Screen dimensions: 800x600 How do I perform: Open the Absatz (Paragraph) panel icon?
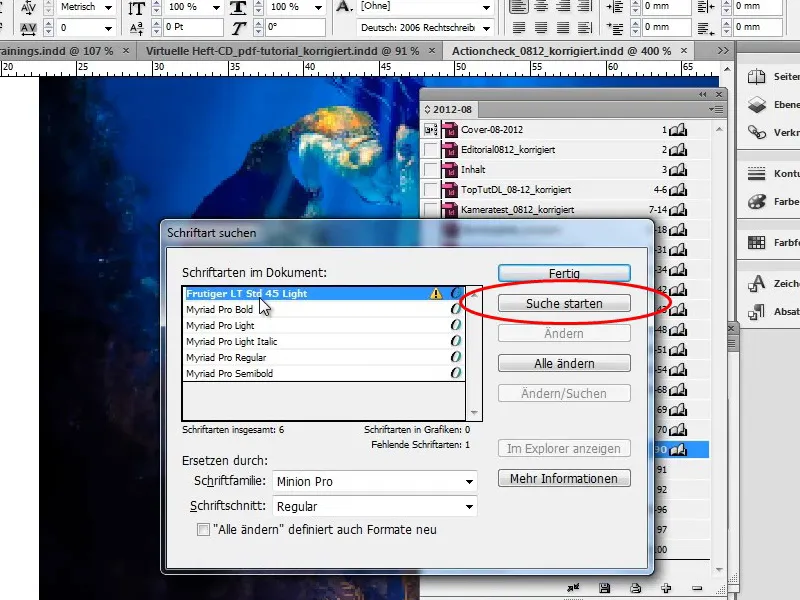point(757,311)
